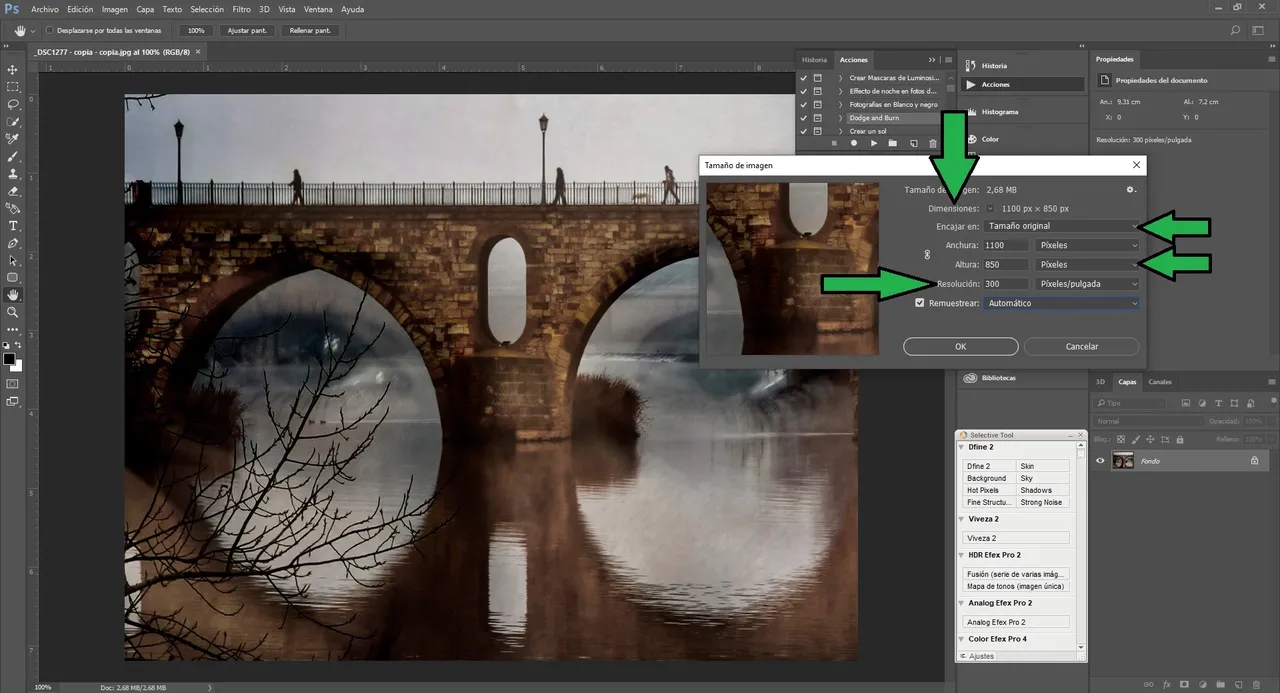Enable Desplazarse por todas las ventanas checkbox
Screen dimensions: 1280x693
pos(48,31)
